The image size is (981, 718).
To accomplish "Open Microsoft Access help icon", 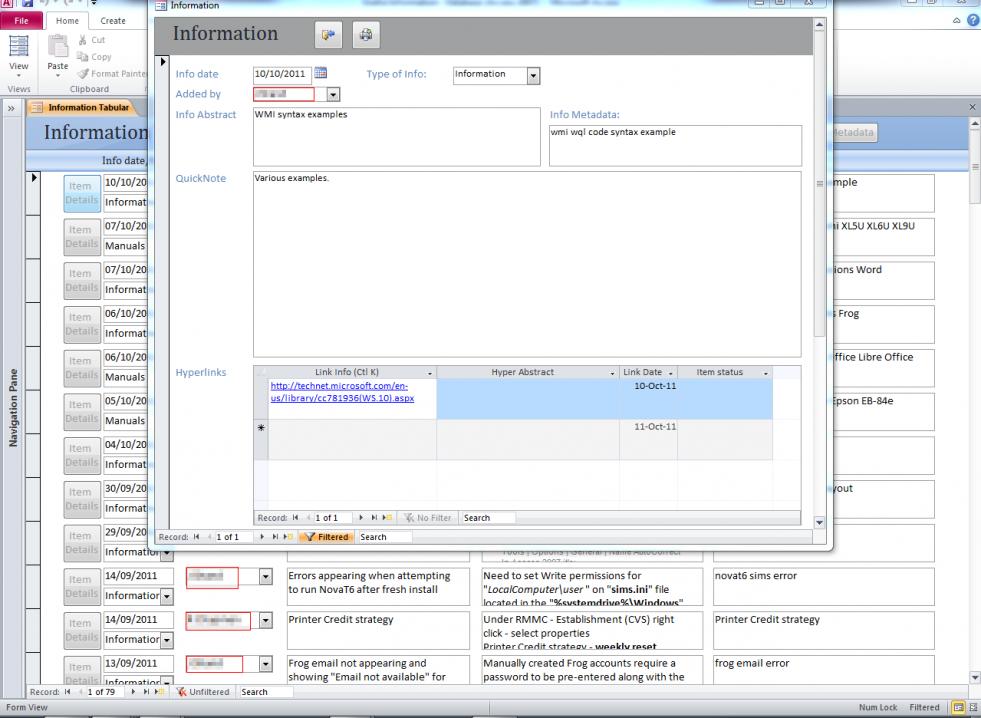I will (973, 21).
